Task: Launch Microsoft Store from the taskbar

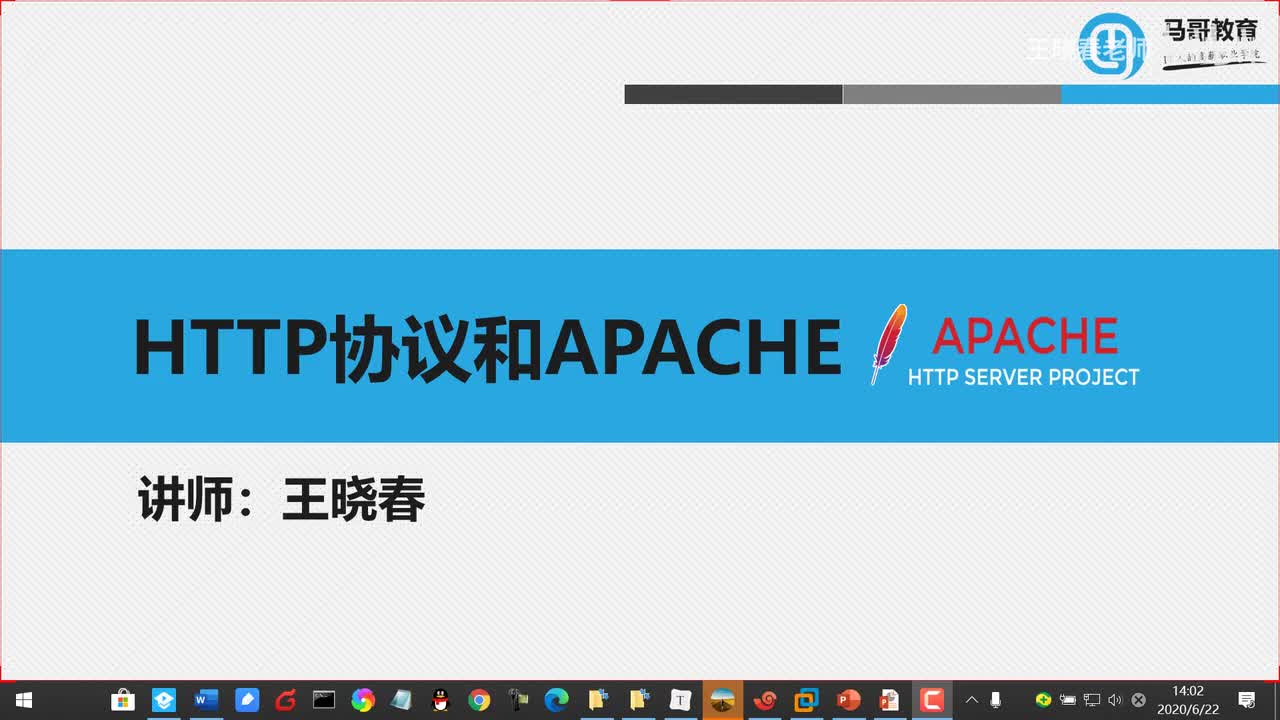Action: [x=122, y=700]
